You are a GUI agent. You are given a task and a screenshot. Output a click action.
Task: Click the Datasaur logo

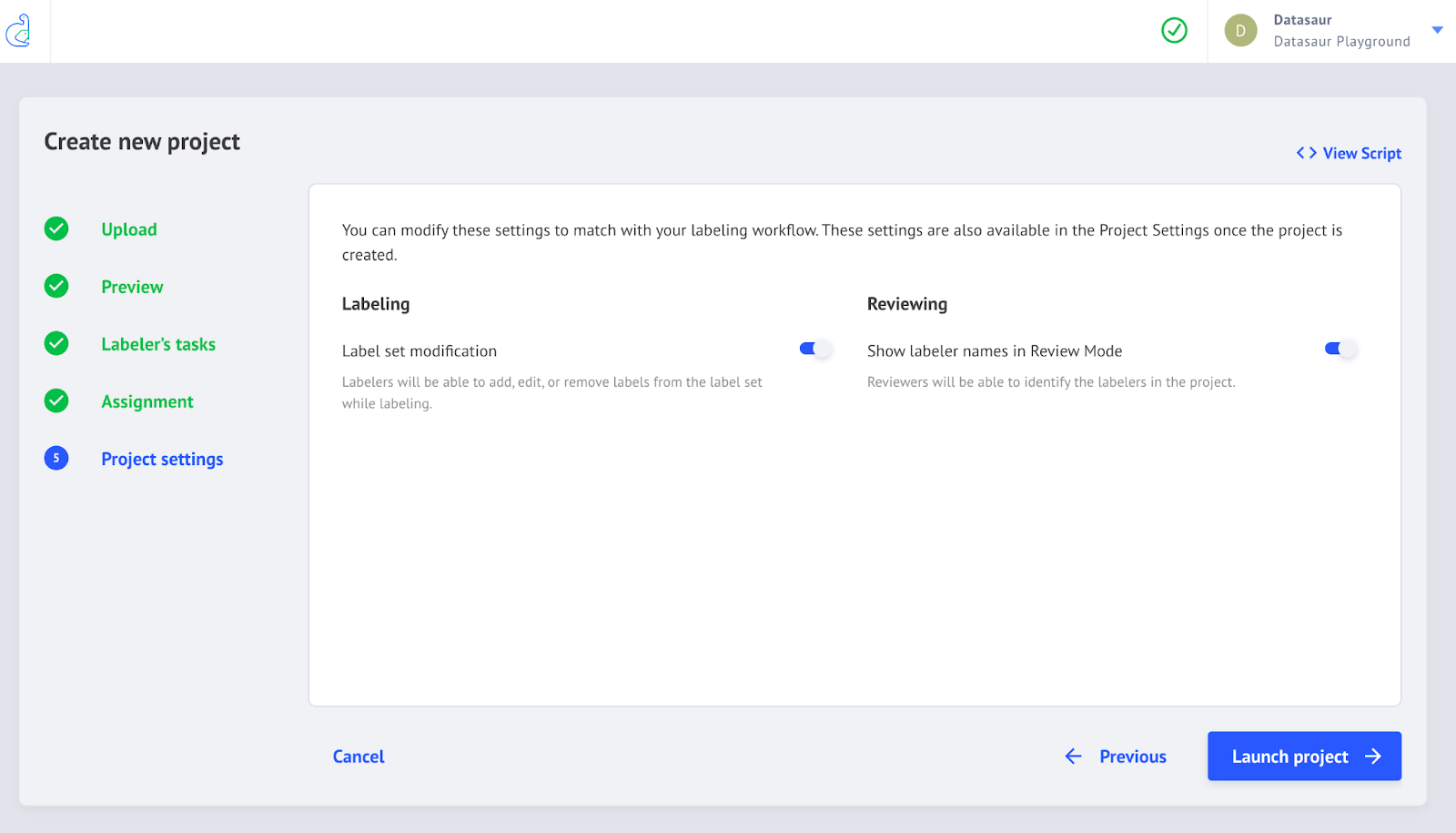tap(19, 31)
